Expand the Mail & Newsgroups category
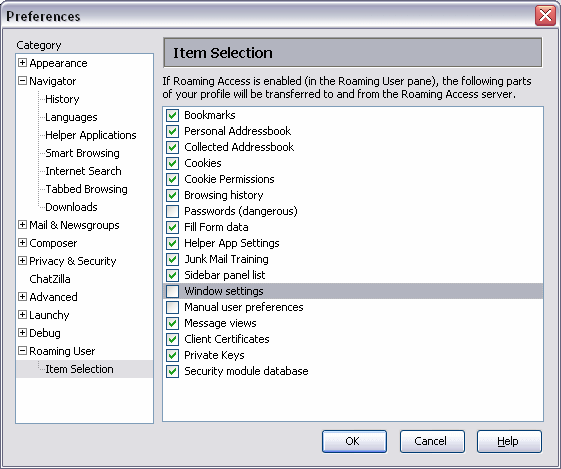This screenshot has width=561, height=469. pyautogui.click(x=22, y=225)
